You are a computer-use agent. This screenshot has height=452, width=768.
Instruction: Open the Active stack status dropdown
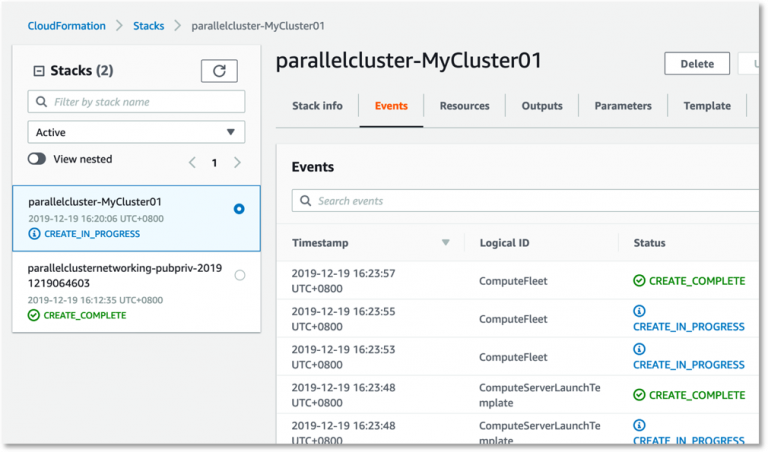click(x=136, y=132)
